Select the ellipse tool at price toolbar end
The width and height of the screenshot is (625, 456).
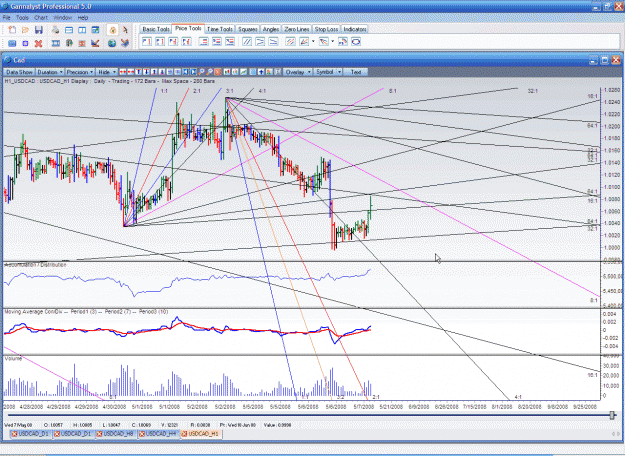[x=356, y=41]
